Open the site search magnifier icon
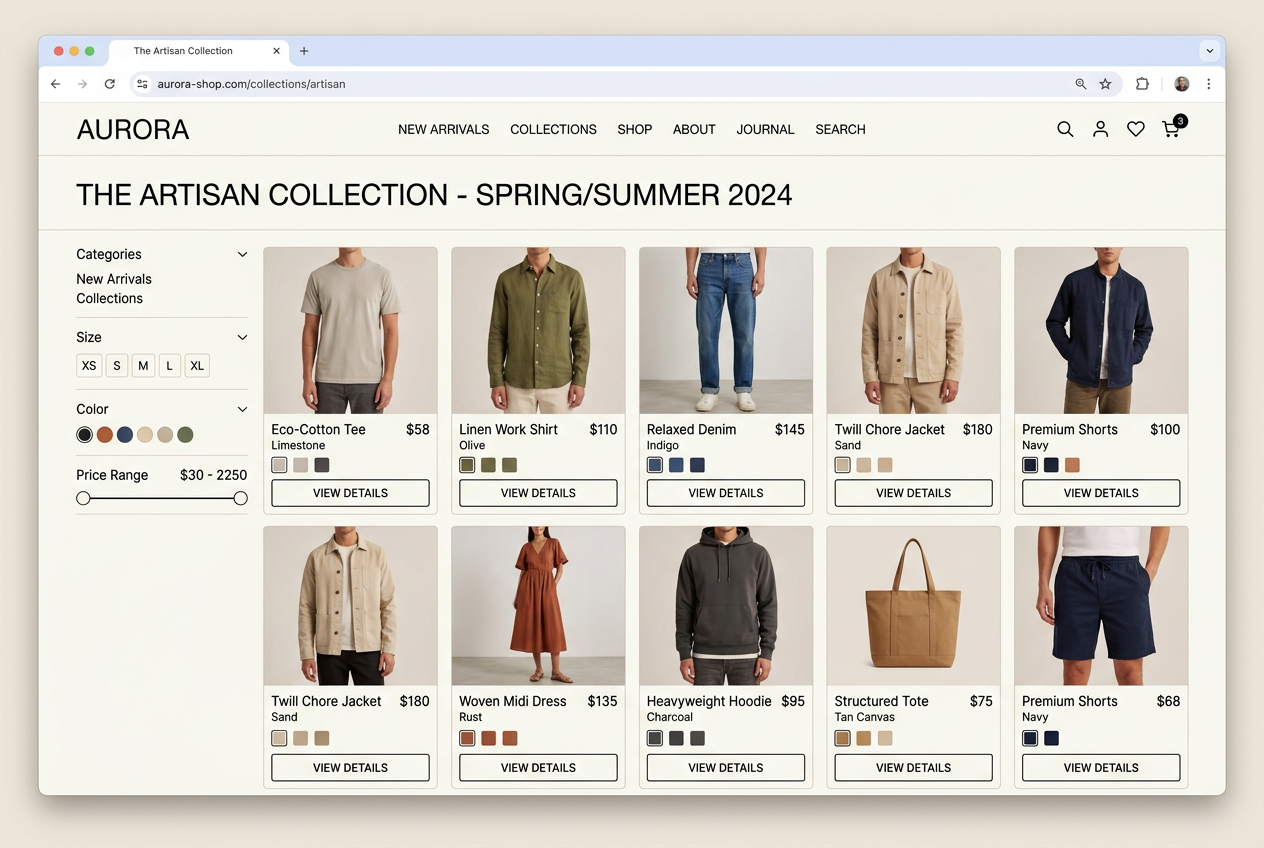The height and width of the screenshot is (848, 1264). (1065, 129)
